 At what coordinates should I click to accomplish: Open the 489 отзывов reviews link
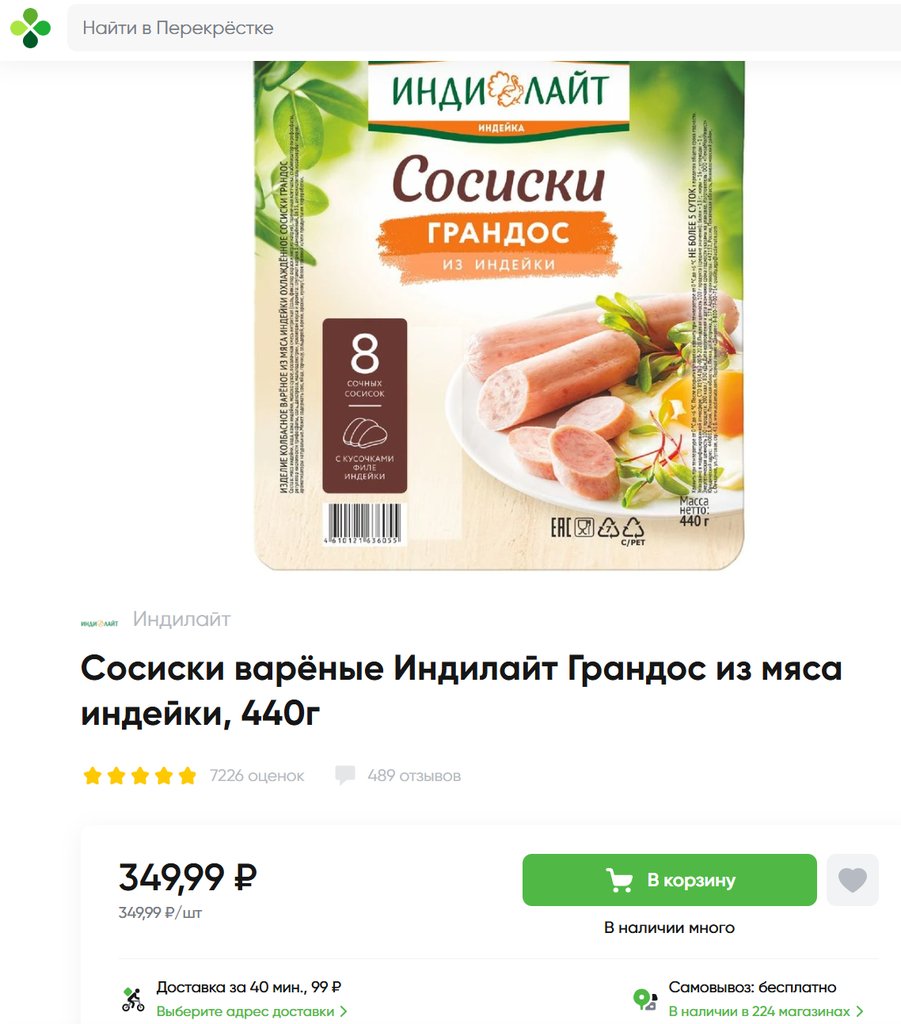click(414, 776)
